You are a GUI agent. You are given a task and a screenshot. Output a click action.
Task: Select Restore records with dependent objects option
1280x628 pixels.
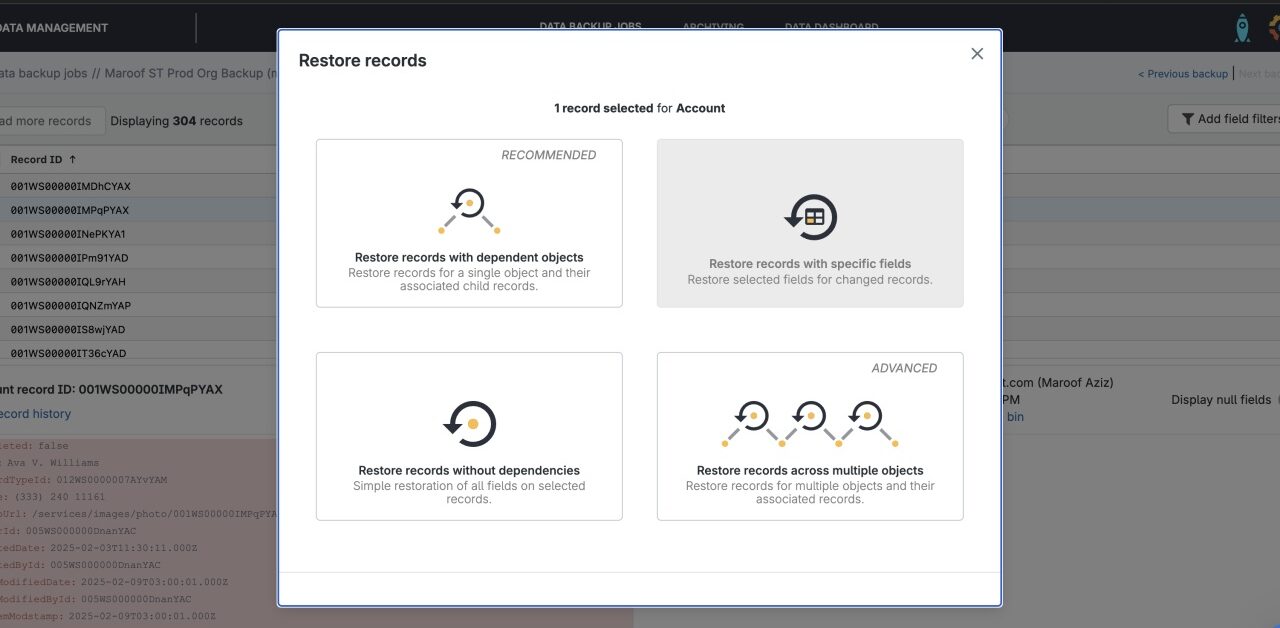pyautogui.click(x=468, y=222)
